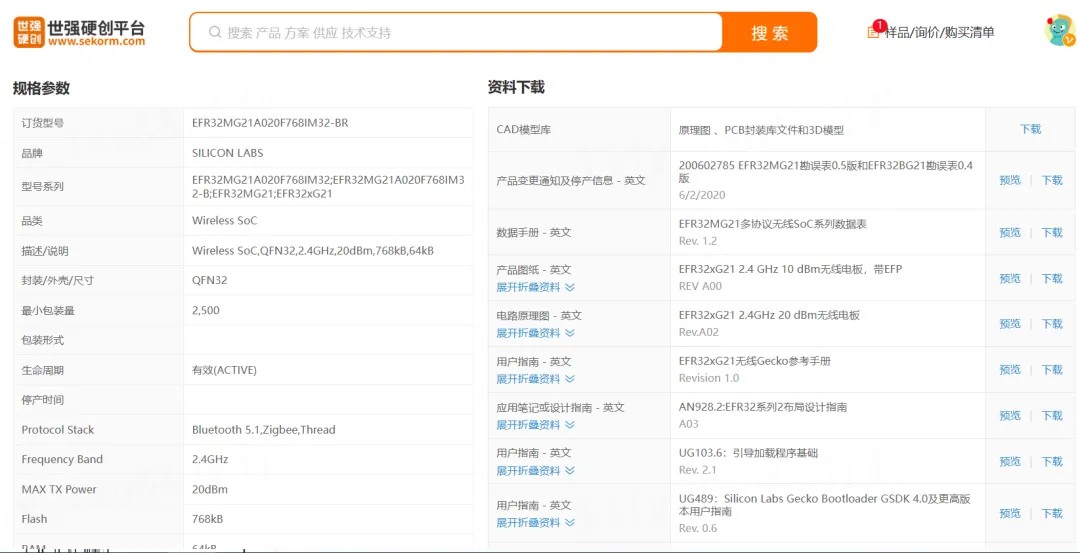Preview the EFR32xG21 20 dBm radio board schematic
The image size is (1080, 553).
[1010, 323]
